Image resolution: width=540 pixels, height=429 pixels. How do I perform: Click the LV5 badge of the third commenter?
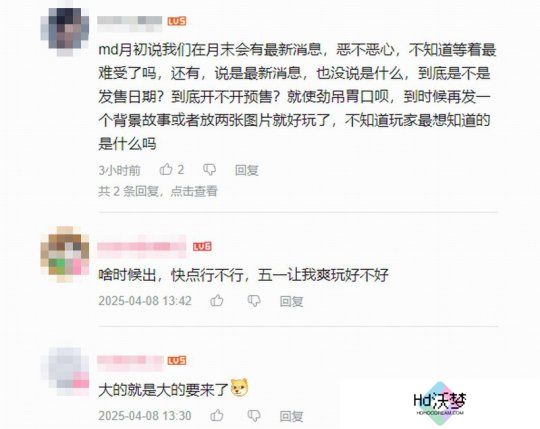[x=177, y=360]
